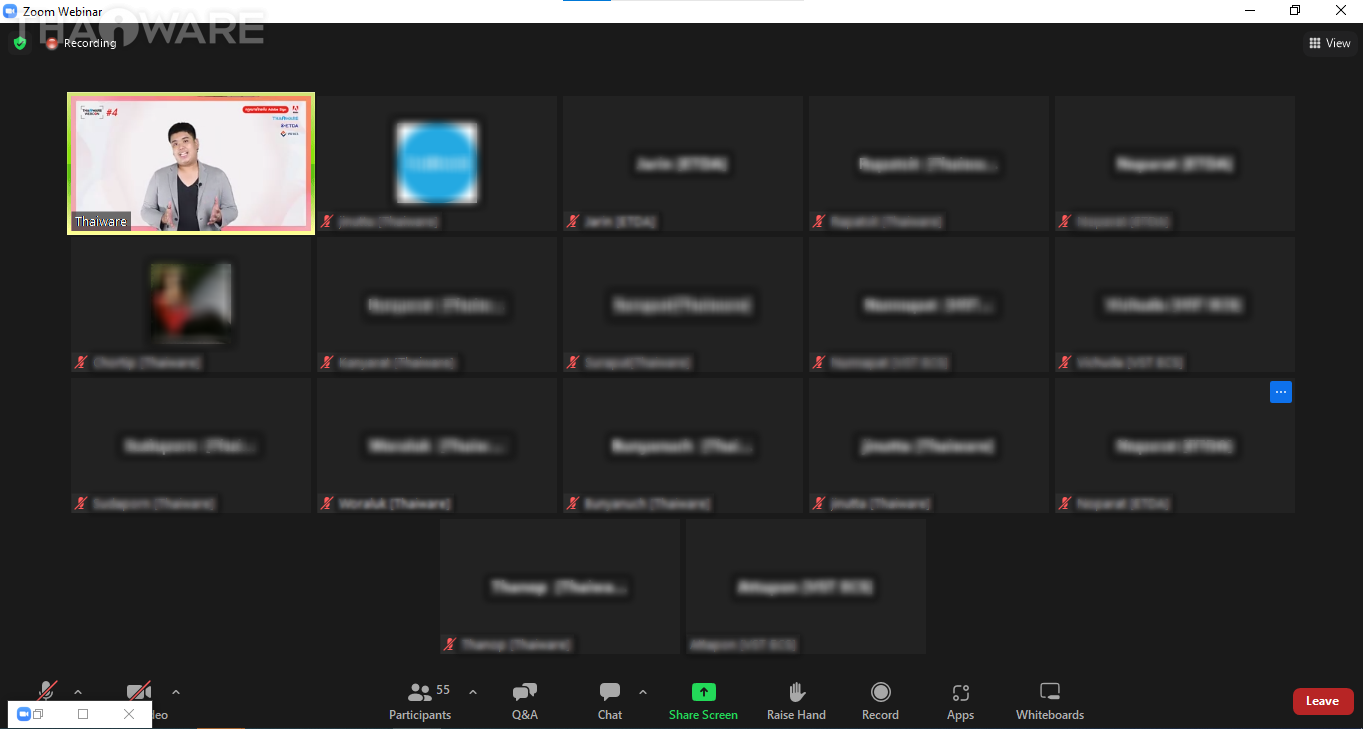Click the muted mic icon on Thanop tile
1363x729 pixels.
coord(450,645)
